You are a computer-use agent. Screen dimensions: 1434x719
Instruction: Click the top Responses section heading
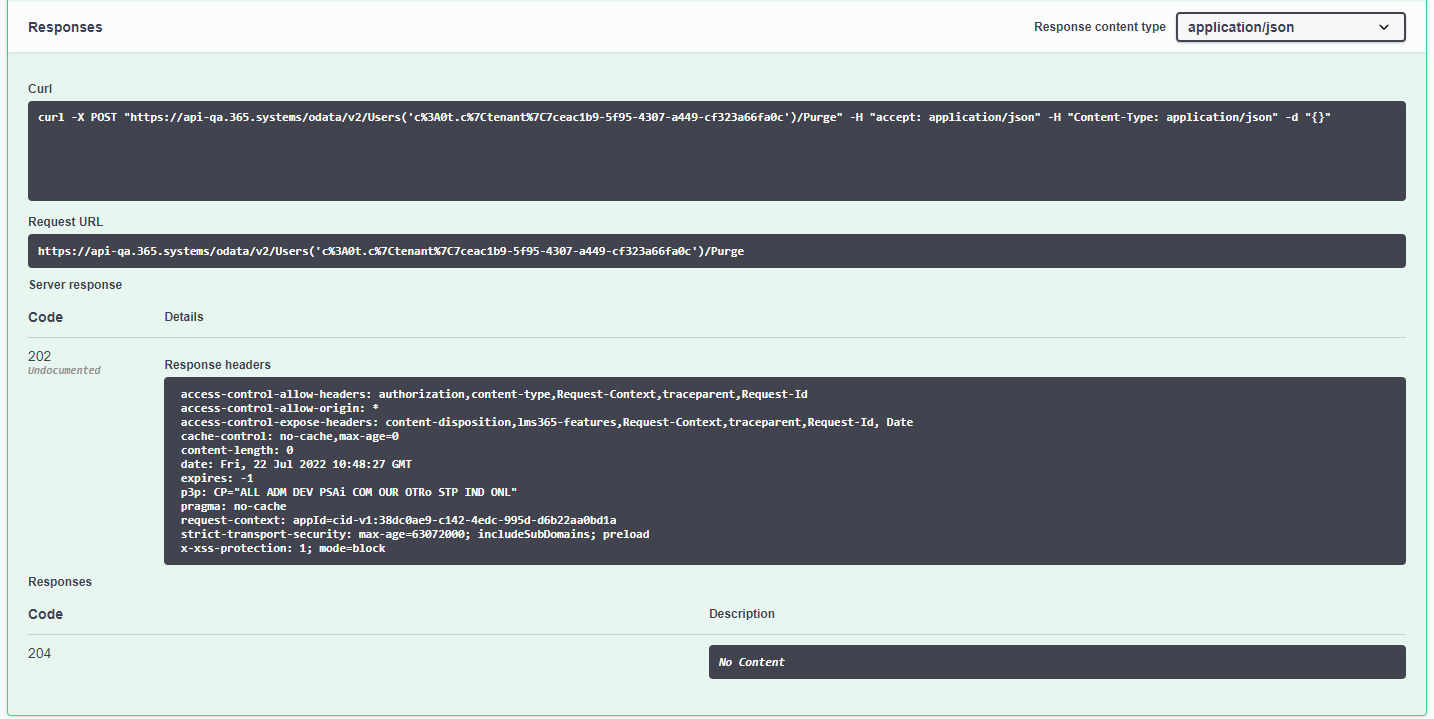tap(65, 27)
